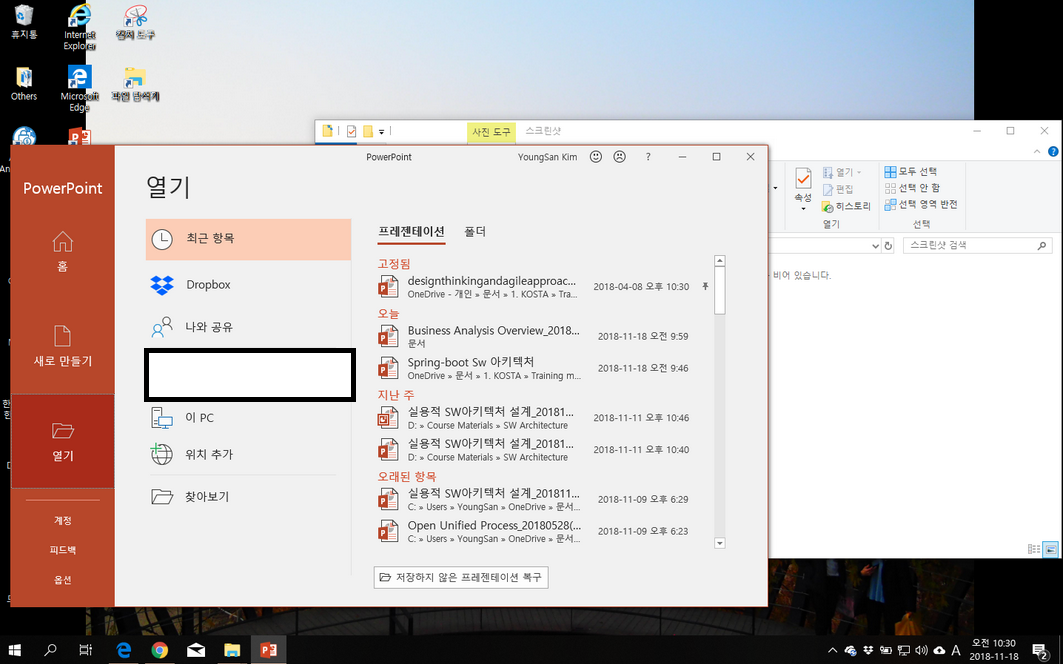Viewport: 1063px width, 664px height.
Task: Open the volume control in system tray
Action: pyautogui.click(x=921, y=650)
